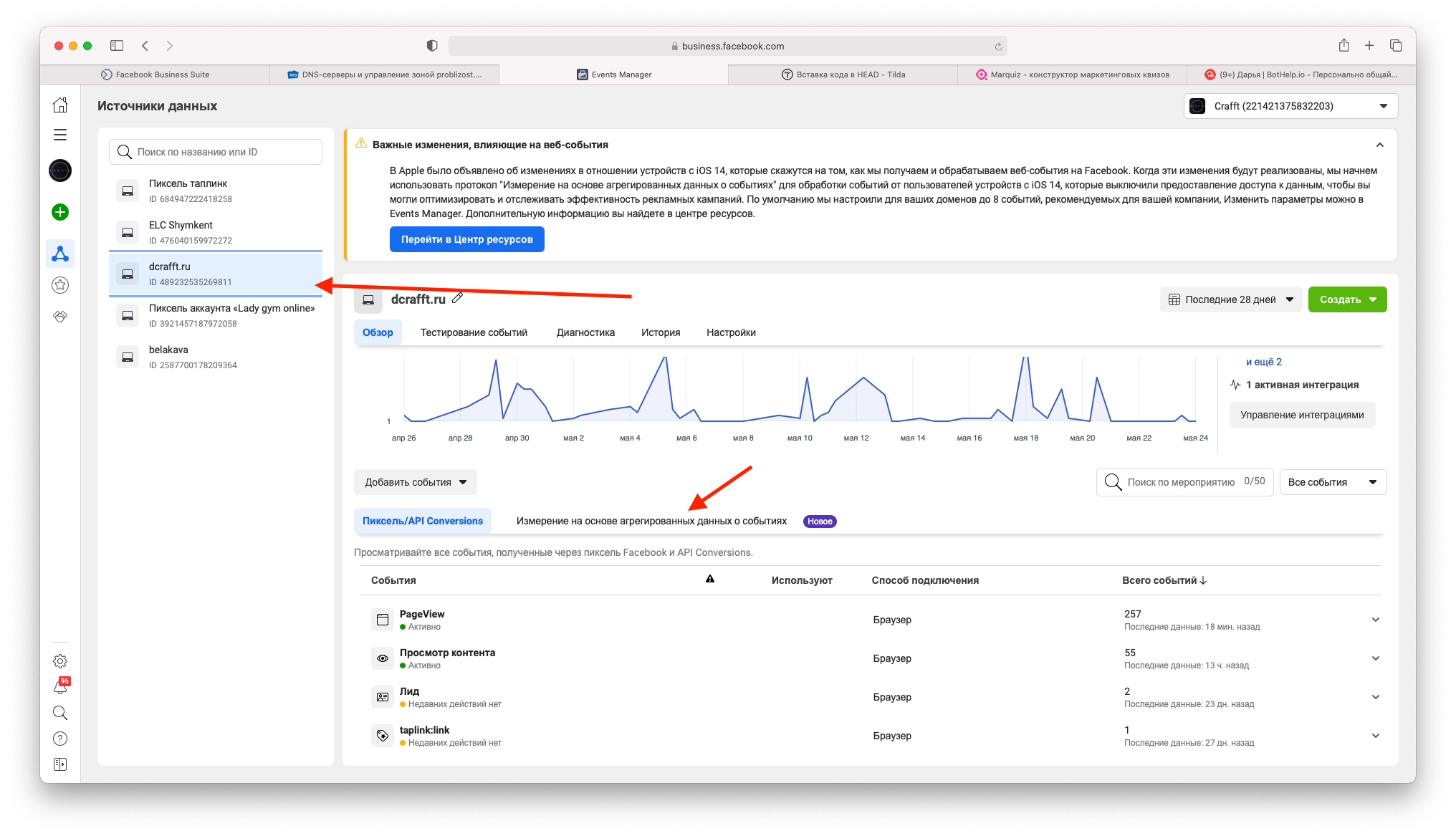This screenshot has height=836, width=1456.
Task: Open aggregated event measurement tab
Action: pos(651,521)
